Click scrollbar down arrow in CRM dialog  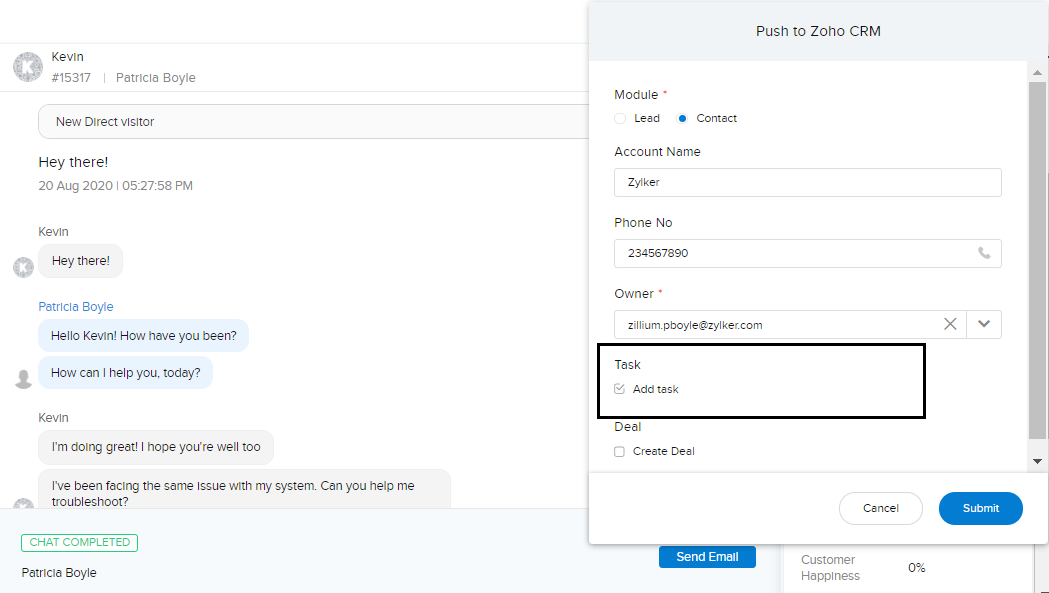pyautogui.click(x=1038, y=461)
